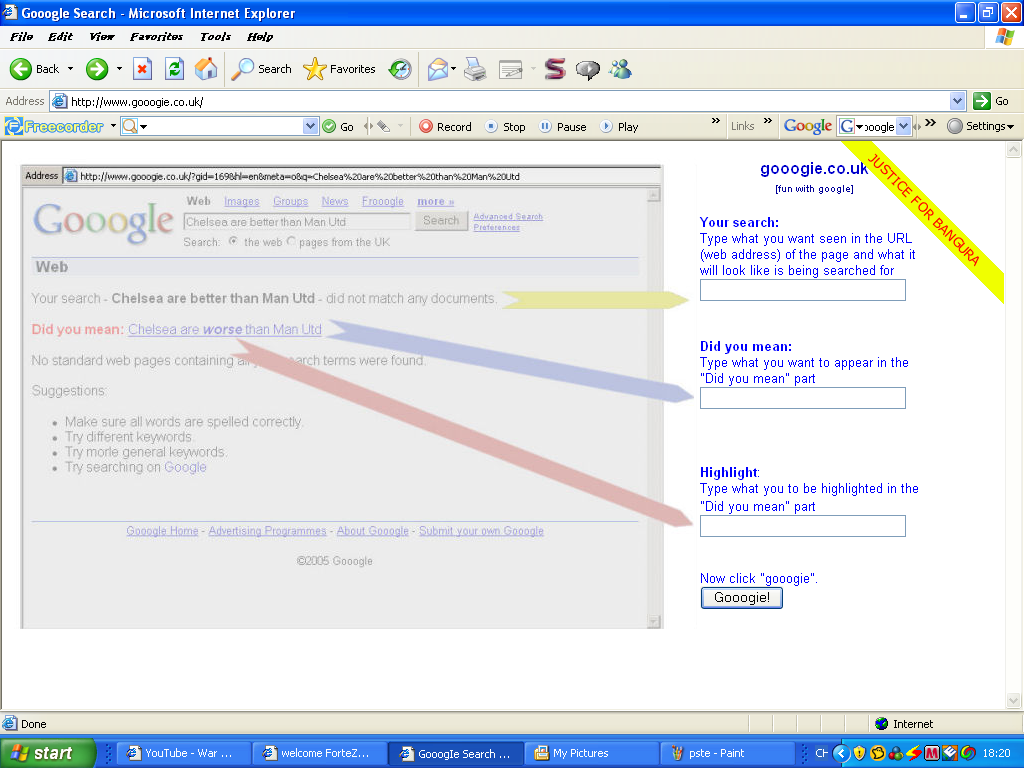
Task: Expand the Links toolbar chevron
Action: tap(768, 121)
